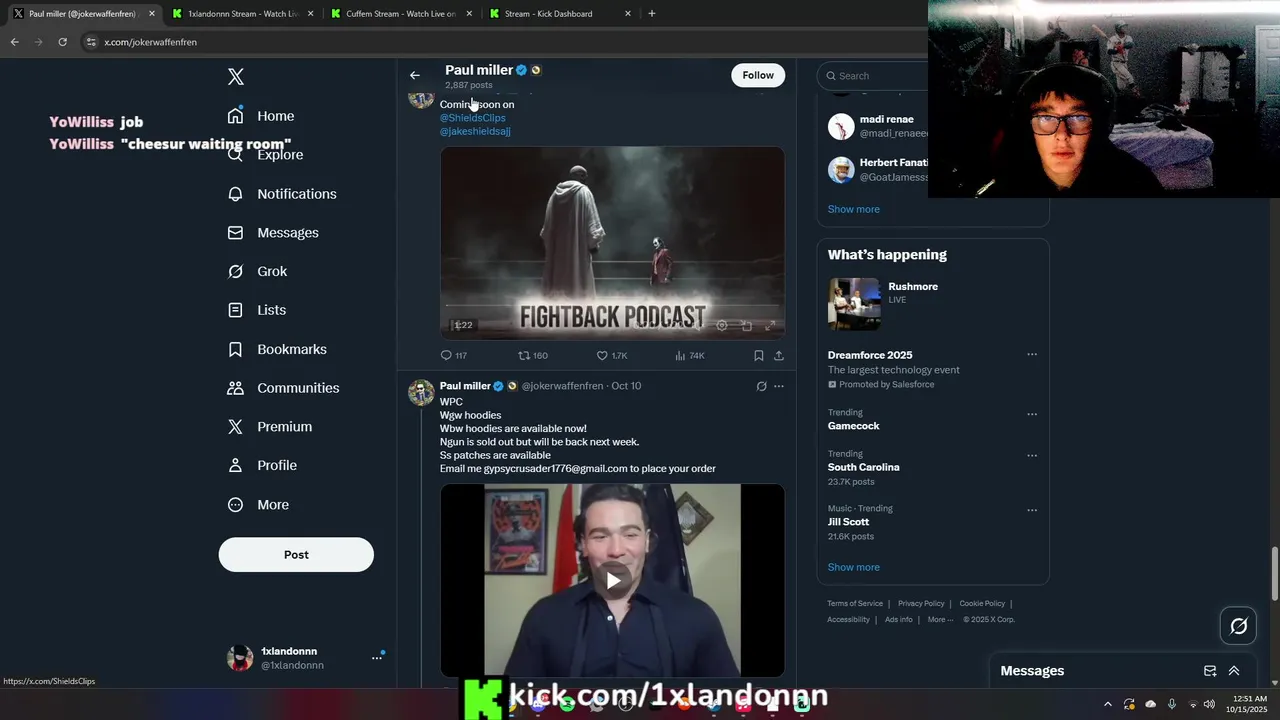
Task: Switch to Cuffem Stream tab
Action: point(400,14)
